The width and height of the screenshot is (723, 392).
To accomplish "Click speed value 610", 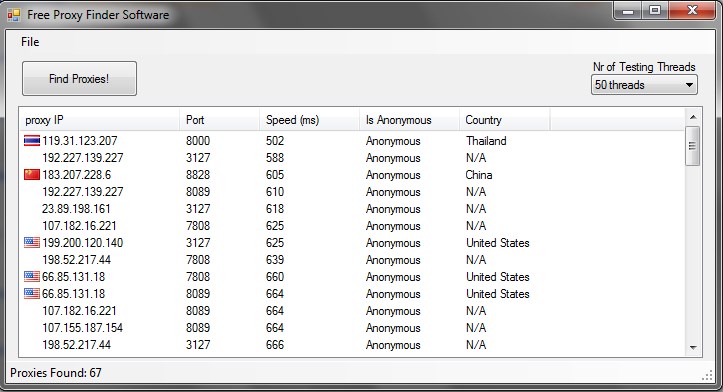I will point(275,192).
